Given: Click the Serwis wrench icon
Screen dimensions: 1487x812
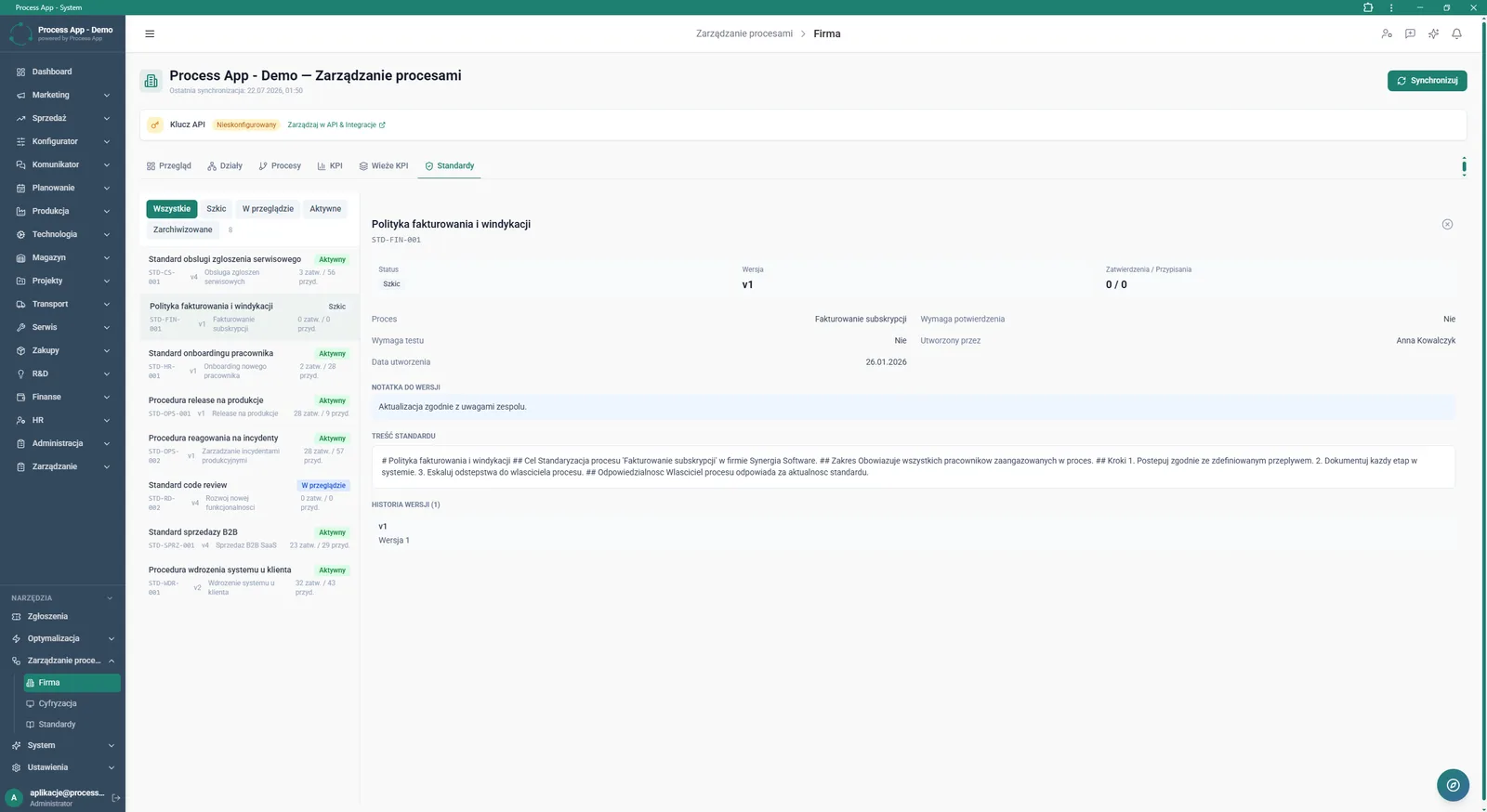Looking at the screenshot, I should (x=20, y=327).
